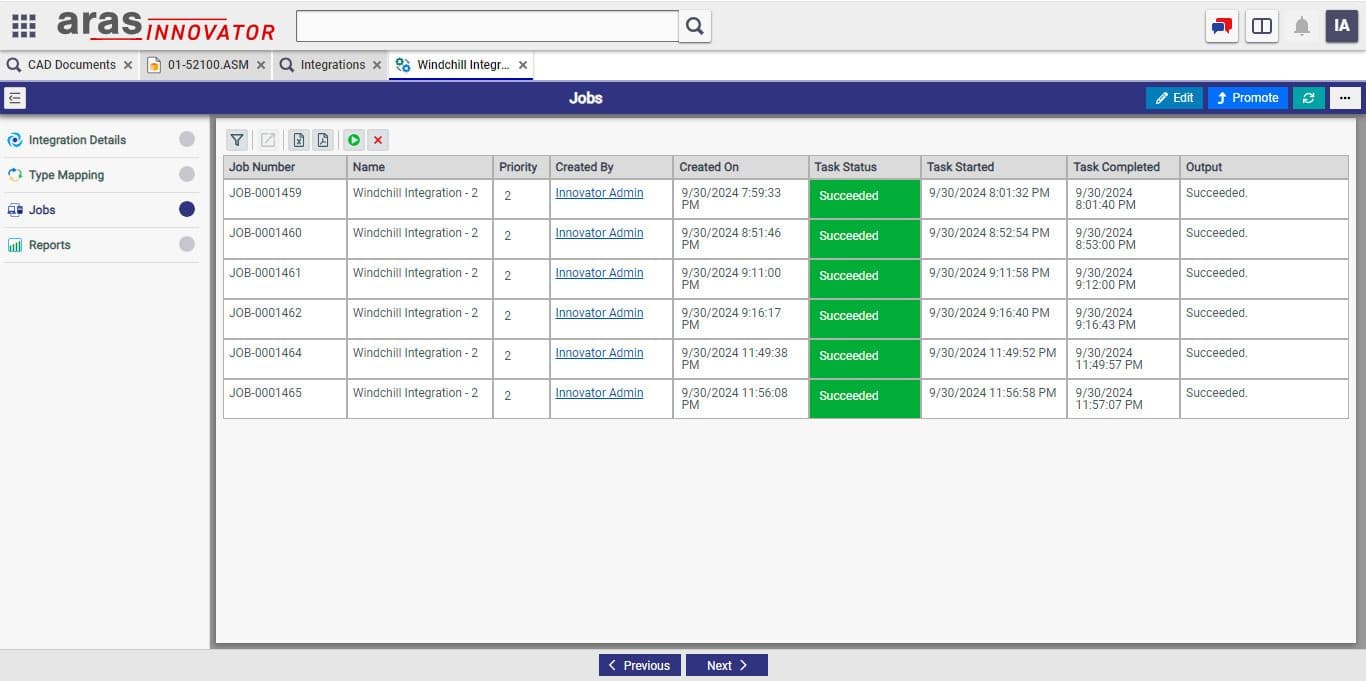1366x681 pixels.
Task: Open Innovator Admin link for JOB-0001462
Action: 599,313
